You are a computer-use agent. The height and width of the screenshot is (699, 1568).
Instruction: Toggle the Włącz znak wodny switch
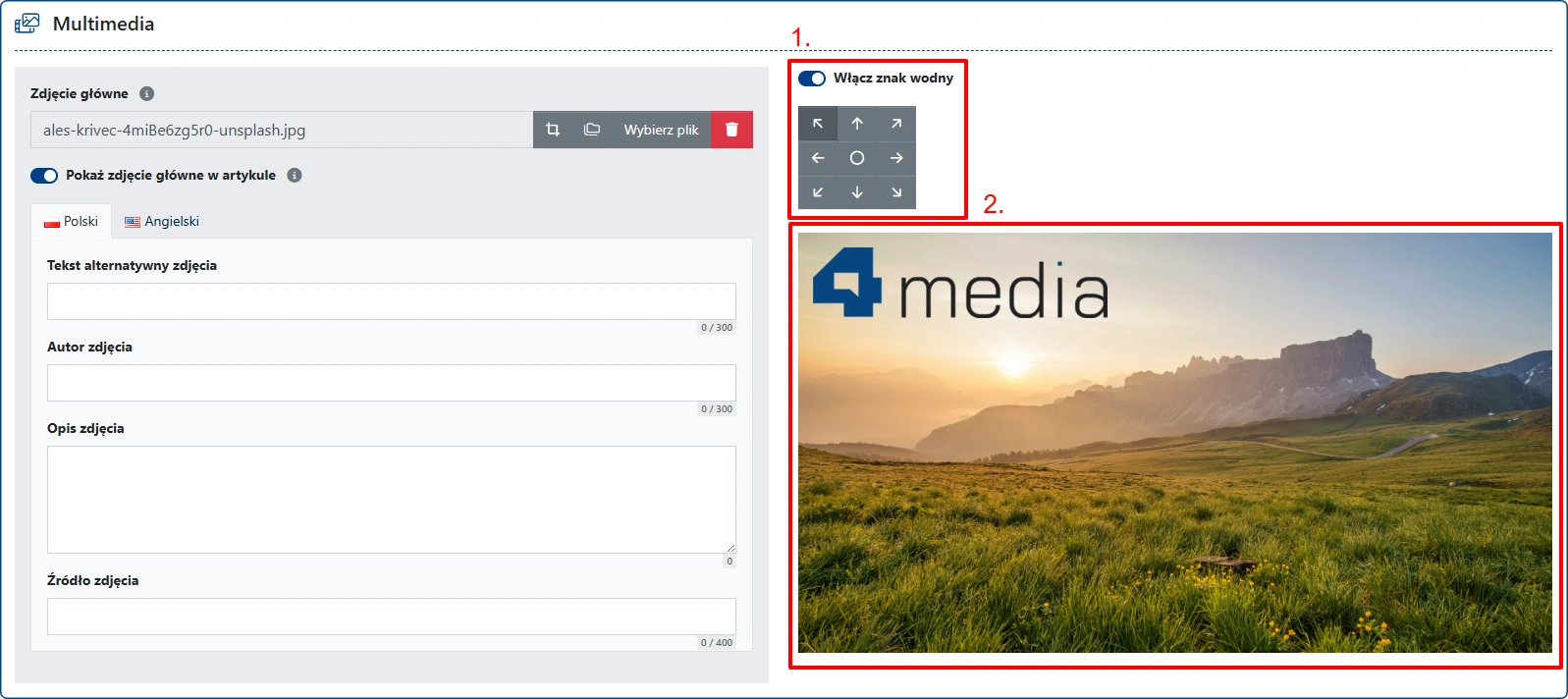tap(812, 79)
